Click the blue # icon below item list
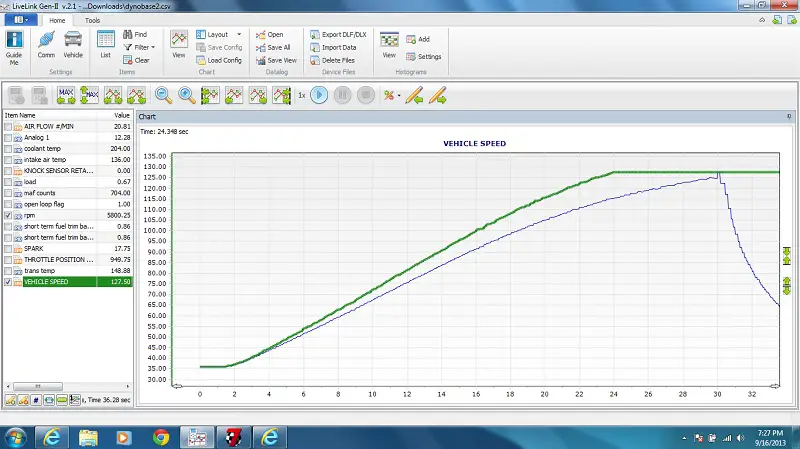Image resolution: width=800 pixels, height=449 pixels. (x=36, y=400)
